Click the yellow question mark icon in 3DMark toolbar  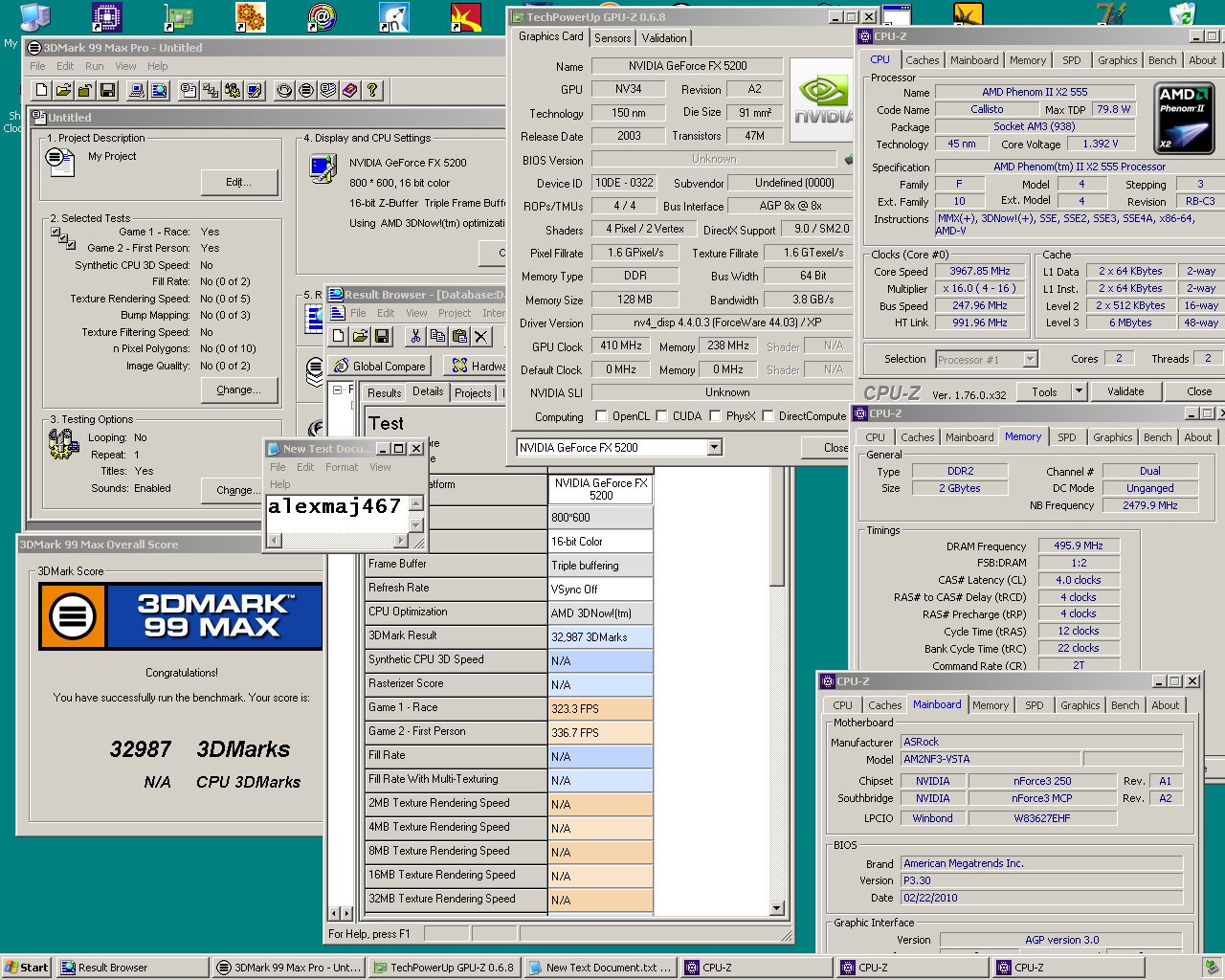372,90
